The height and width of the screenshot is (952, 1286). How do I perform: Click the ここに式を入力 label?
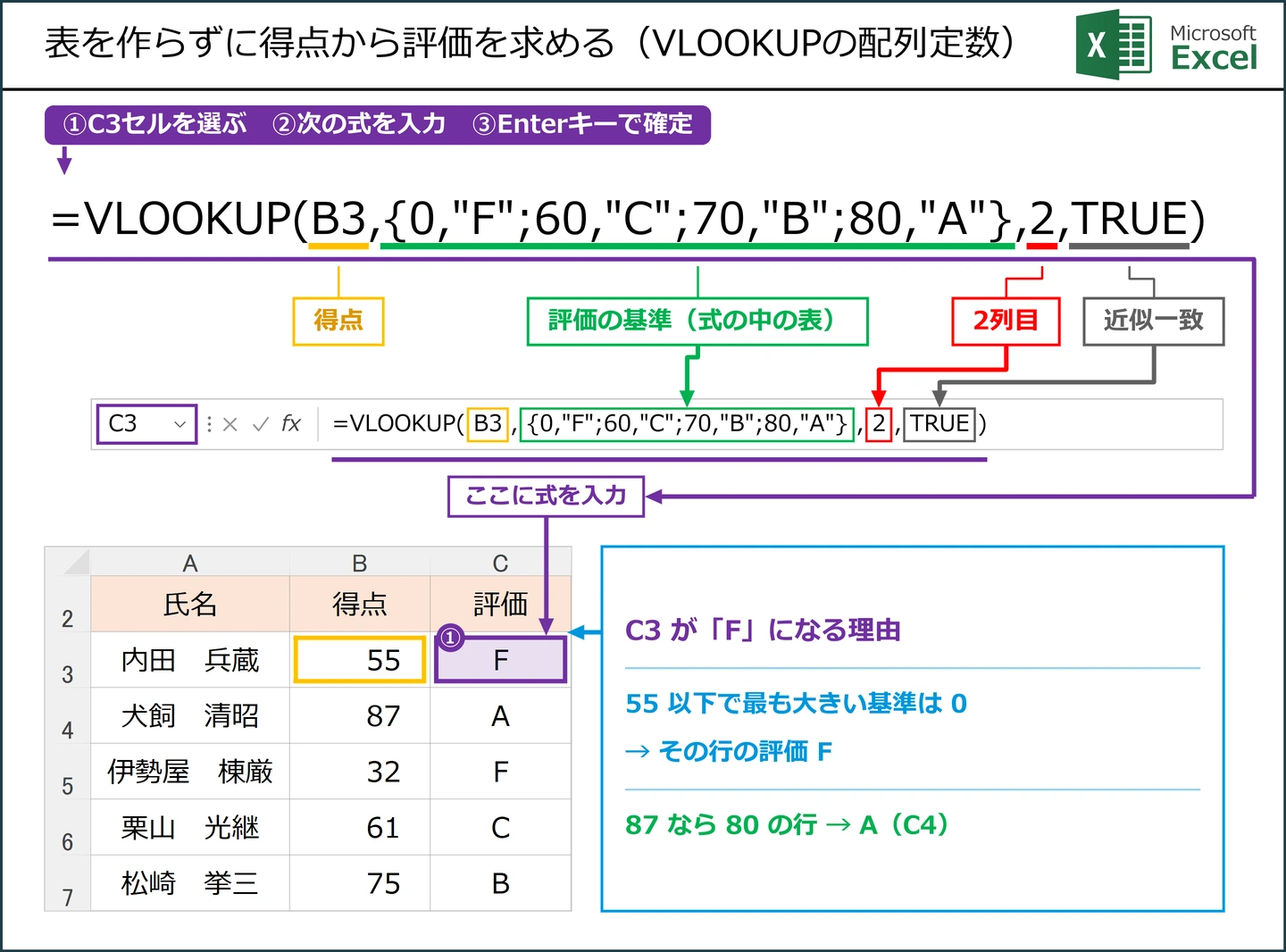[x=546, y=496]
